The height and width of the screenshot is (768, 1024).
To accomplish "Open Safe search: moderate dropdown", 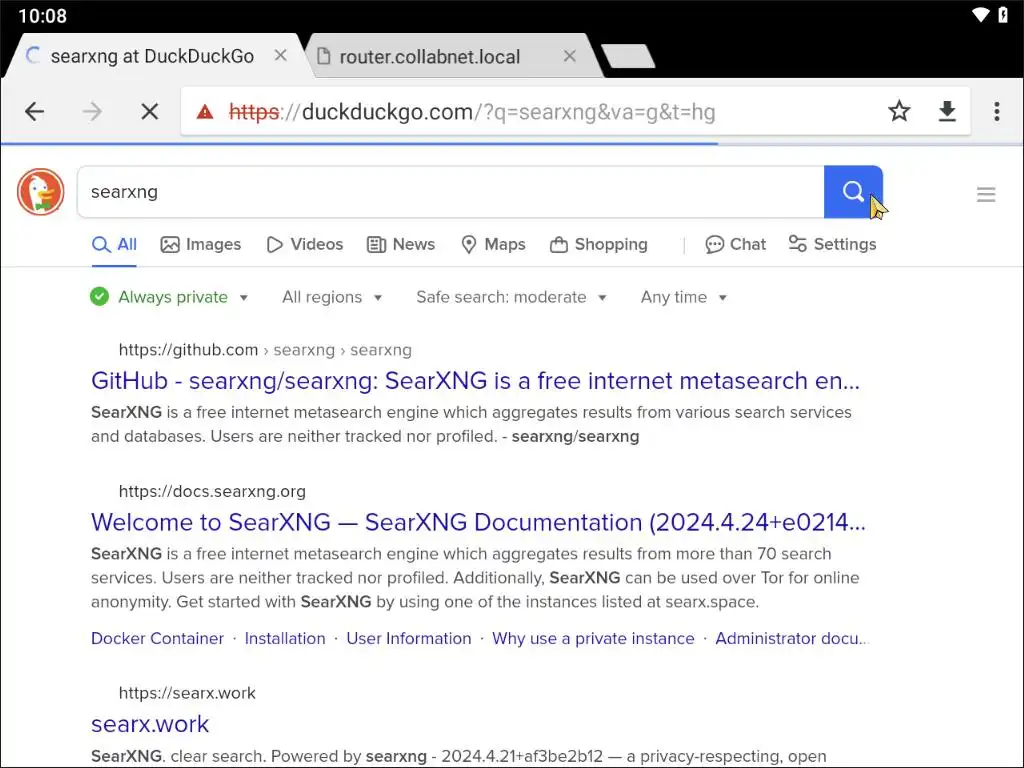I will pos(511,297).
